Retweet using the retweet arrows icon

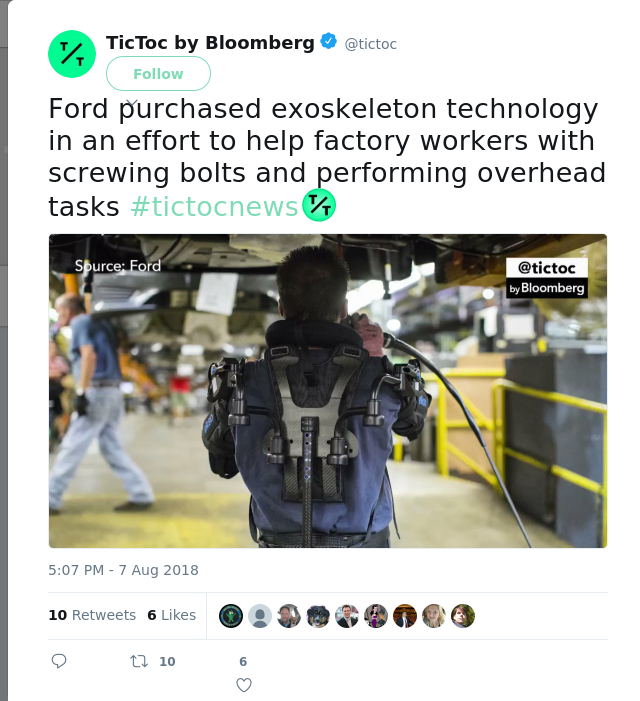[x=139, y=661]
